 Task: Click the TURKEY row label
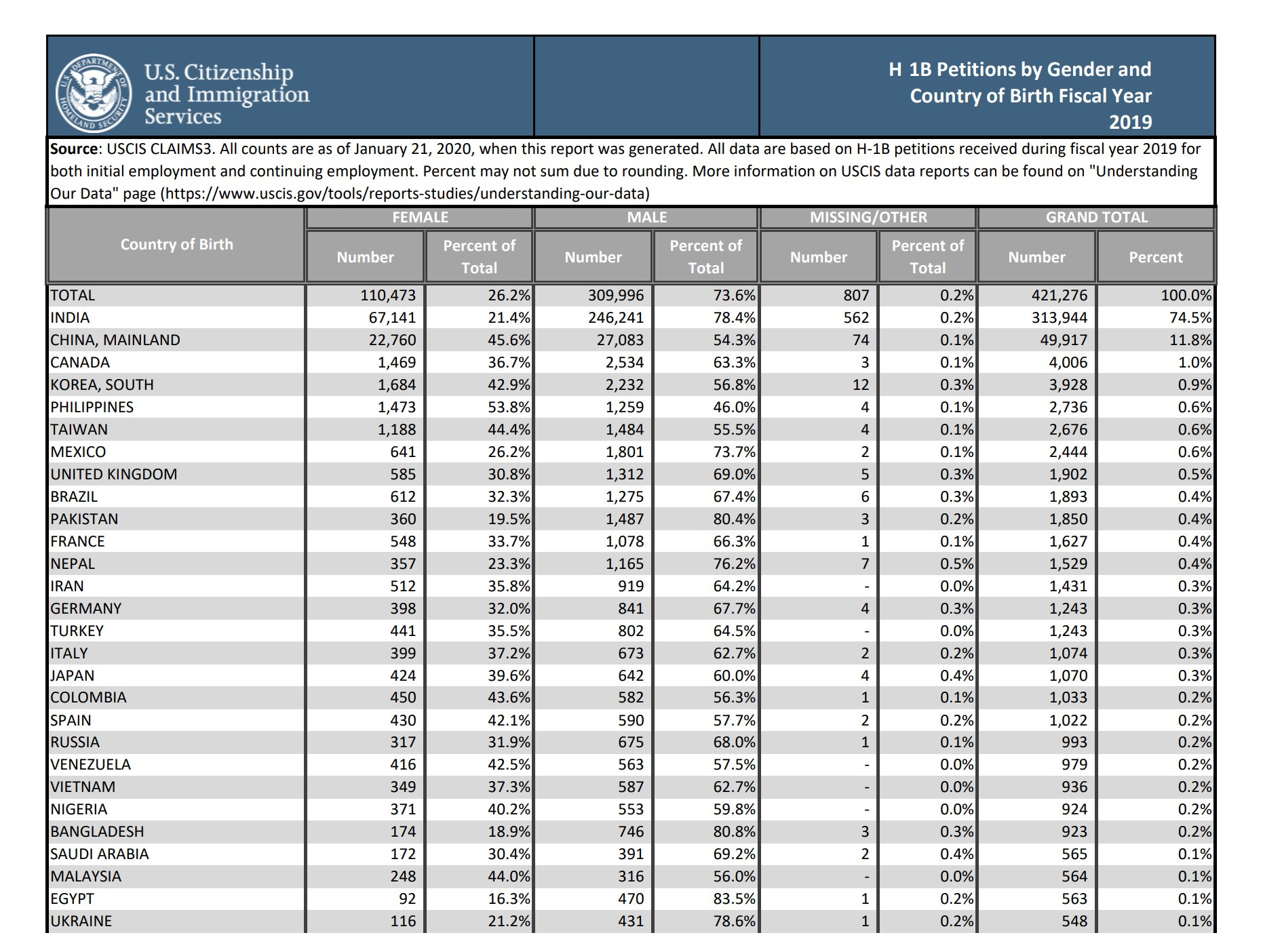pyautogui.click(x=77, y=631)
